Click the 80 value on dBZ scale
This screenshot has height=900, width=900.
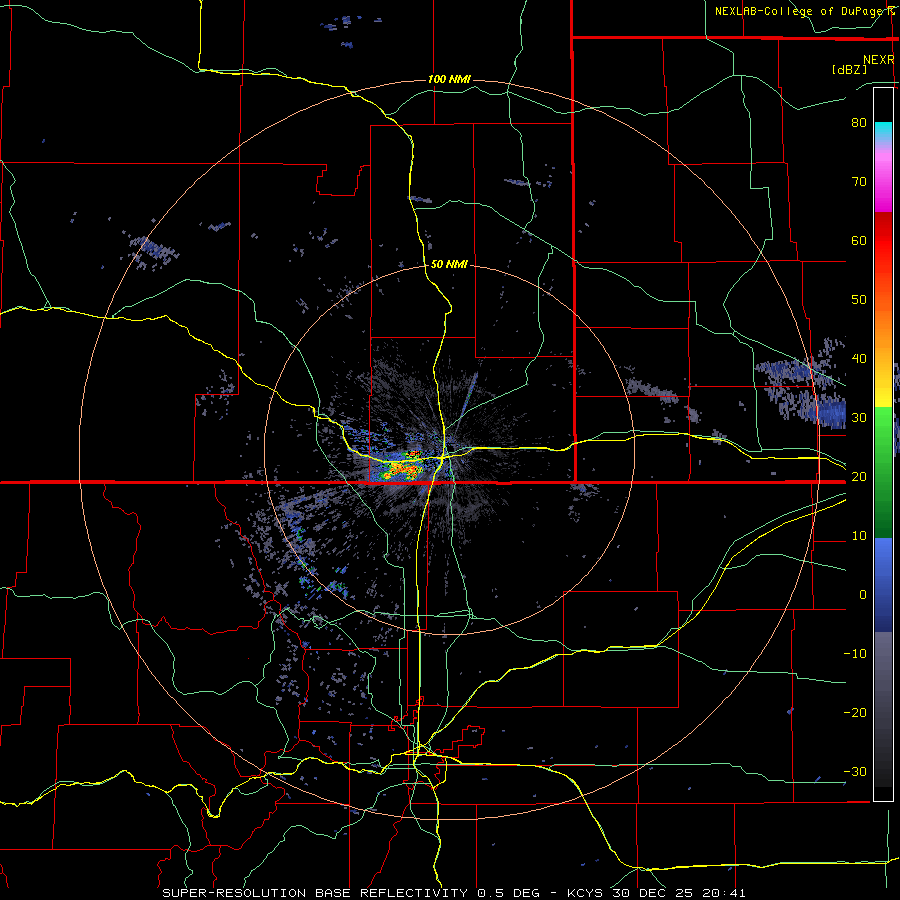[859, 122]
